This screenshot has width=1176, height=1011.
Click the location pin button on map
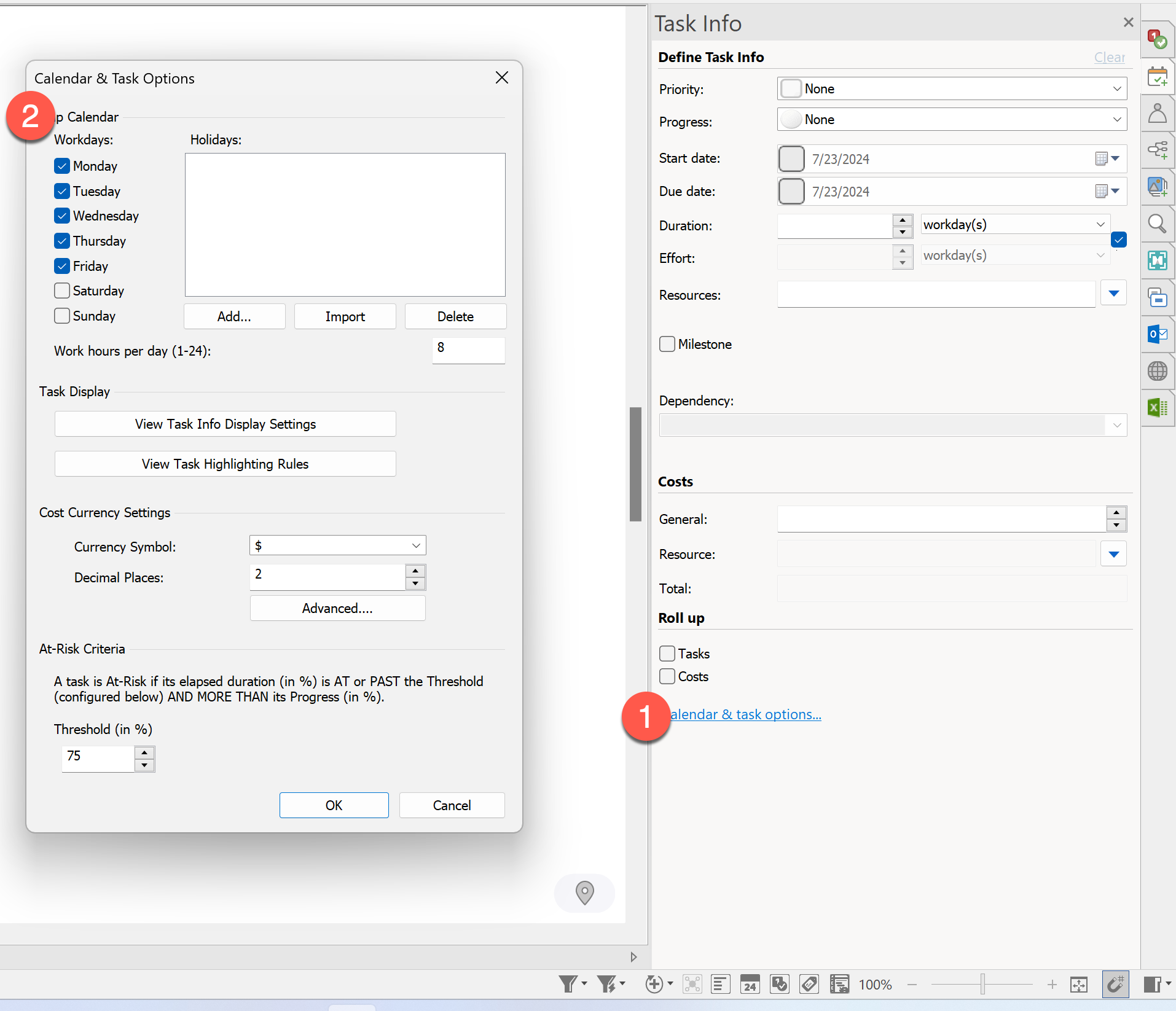click(584, 893)
